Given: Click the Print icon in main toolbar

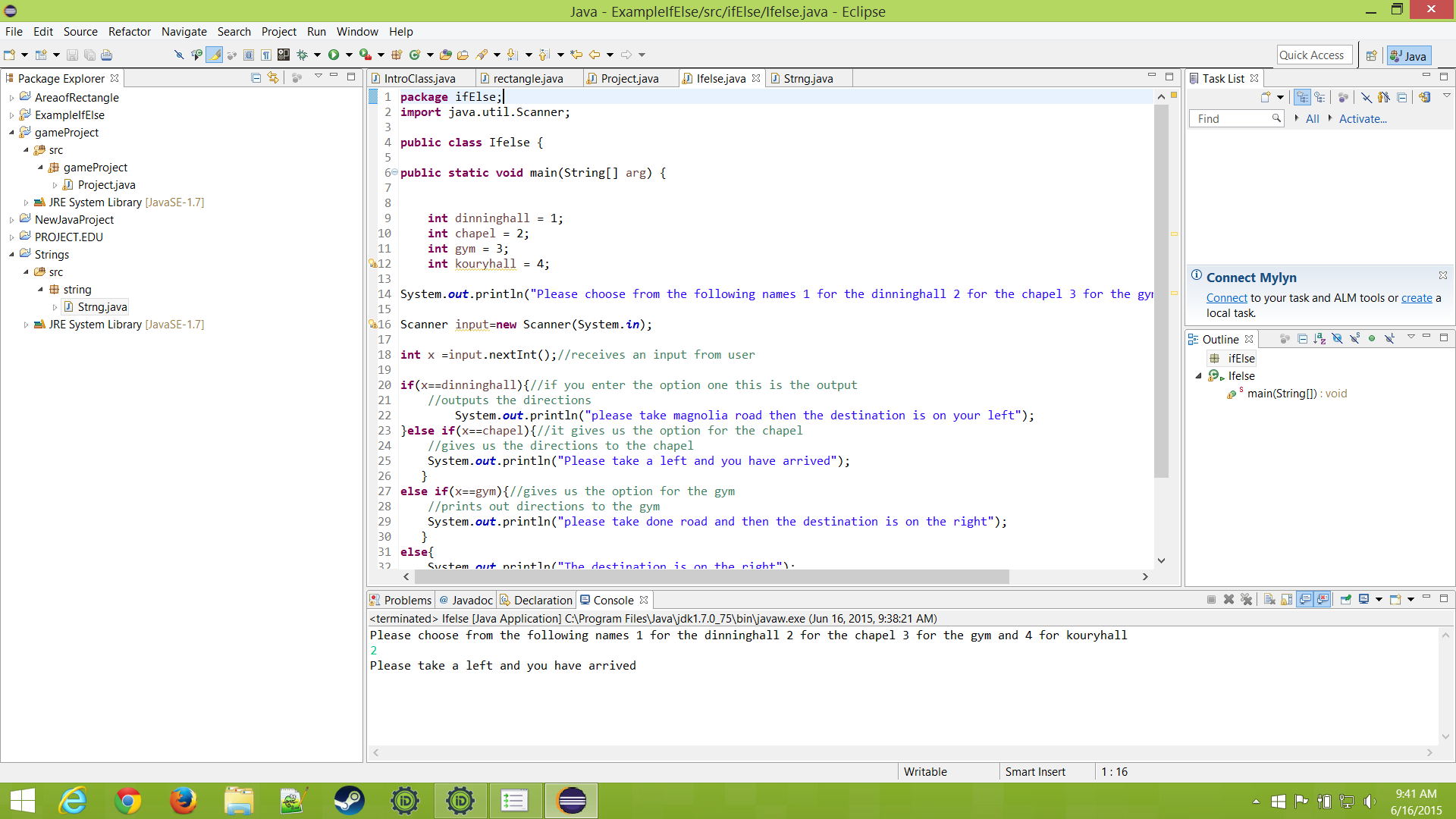Looking at the screenshot, I should tap(106, 55).
